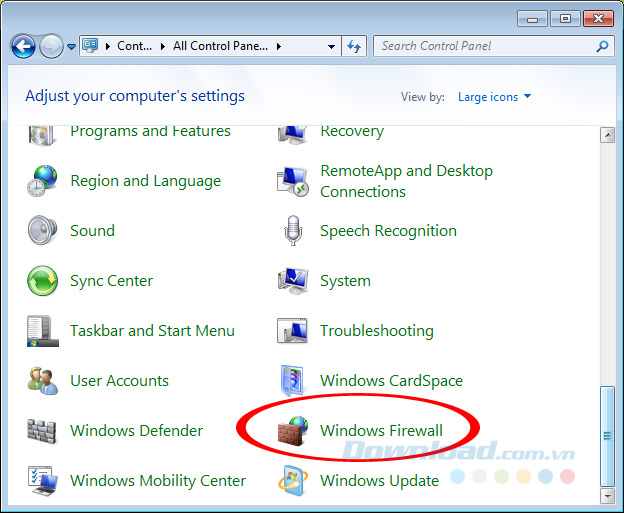Image resolution: width=624 pixels, height=513 pixels.
Task: Open the System link
Action: pyautogui.click(x=345, y=281)
